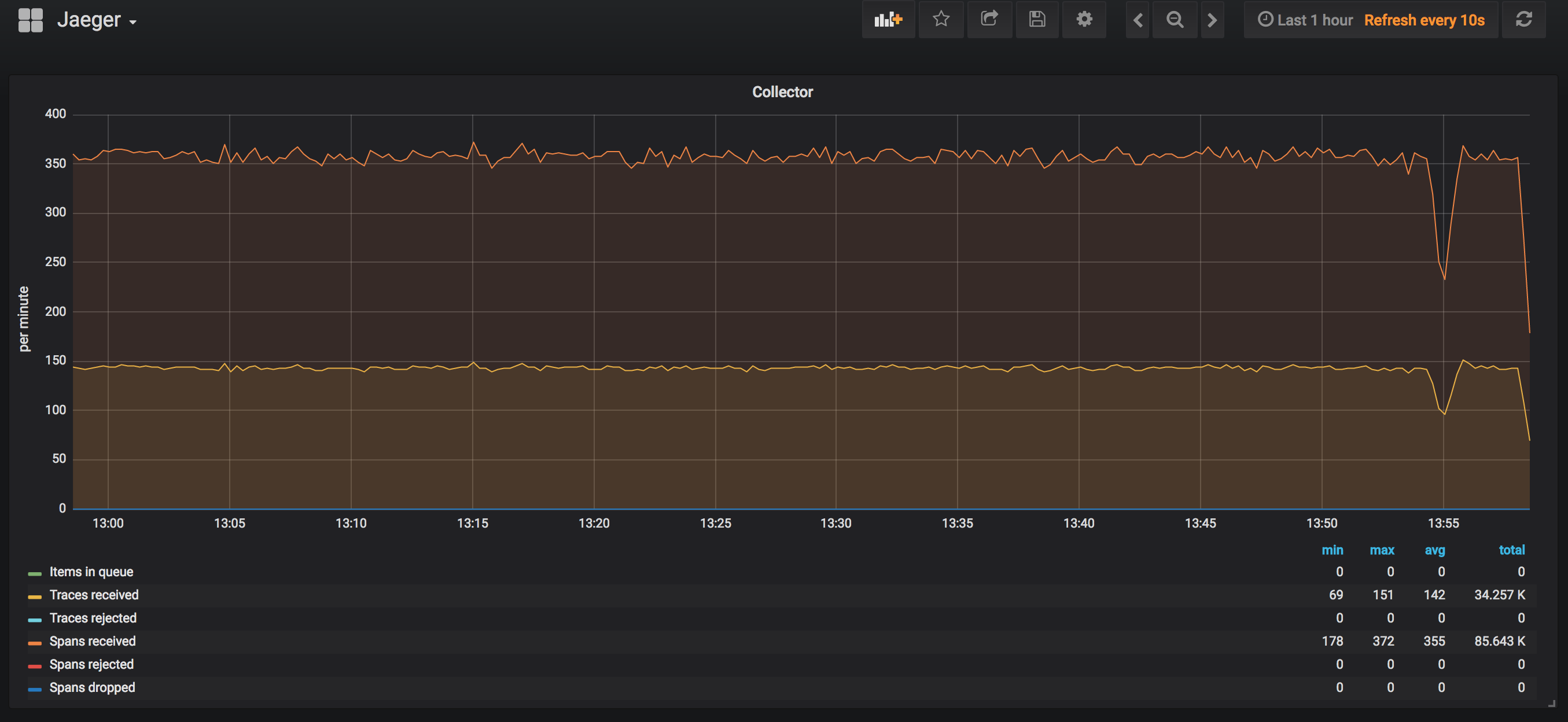
Task: Refresh the dashboard manually
Action: click(x=1523, y=20)
